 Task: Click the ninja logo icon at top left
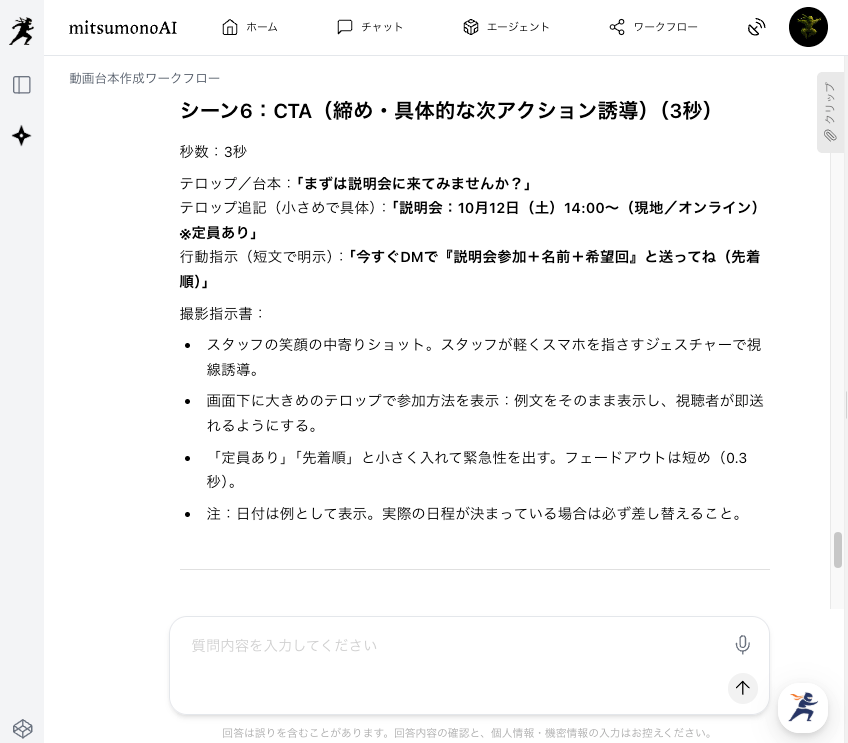click(x=22, y=30)
